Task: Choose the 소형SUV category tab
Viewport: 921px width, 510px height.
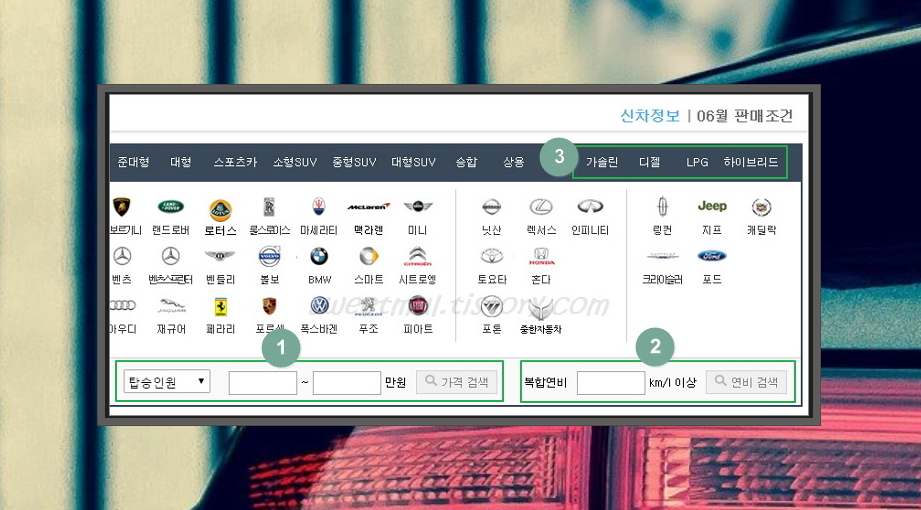Action: (x=294, y=162)
